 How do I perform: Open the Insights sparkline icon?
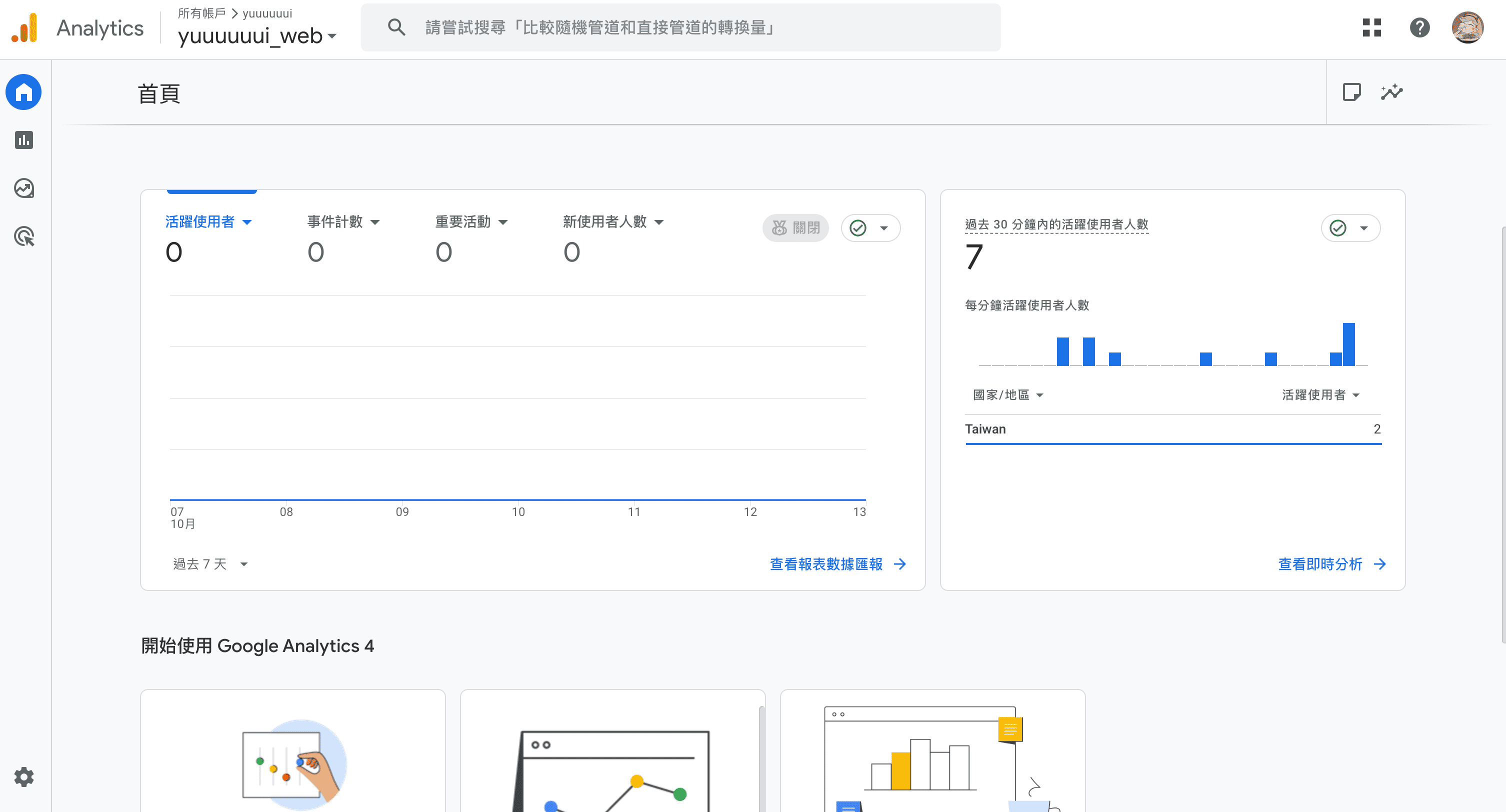point(1392,92)
